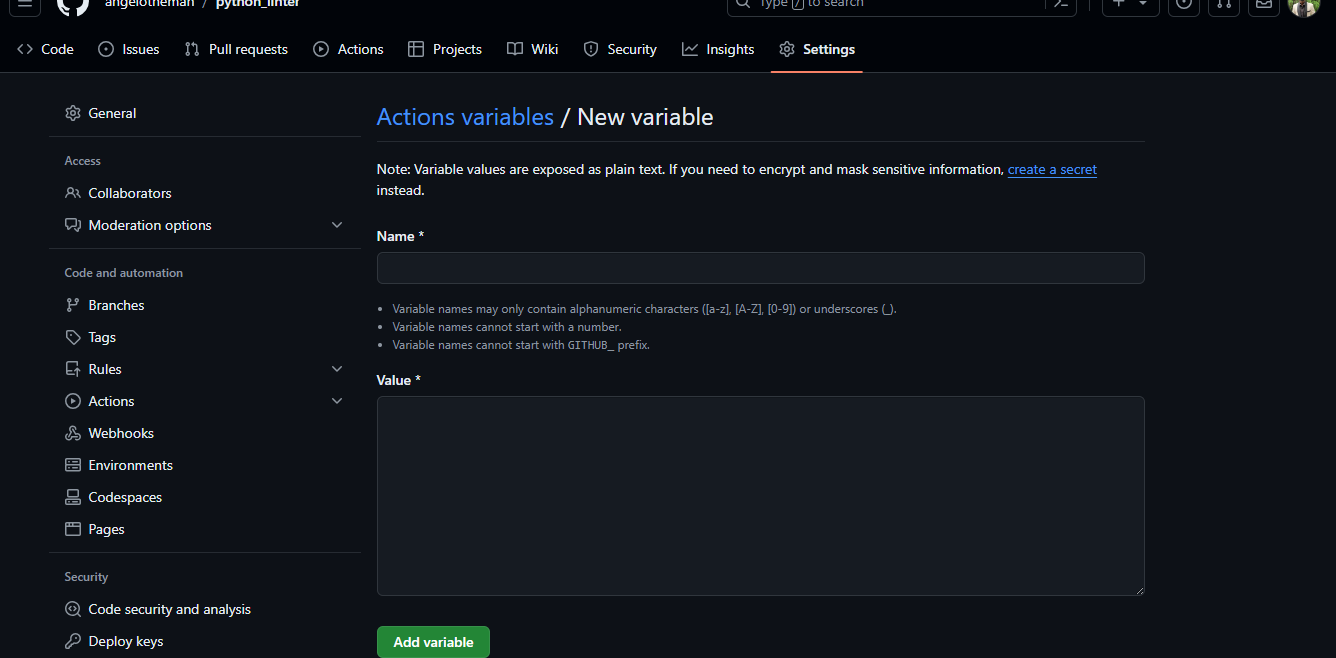
Task: Click the Deploy keys icon
Action: [x=72, y=641]
